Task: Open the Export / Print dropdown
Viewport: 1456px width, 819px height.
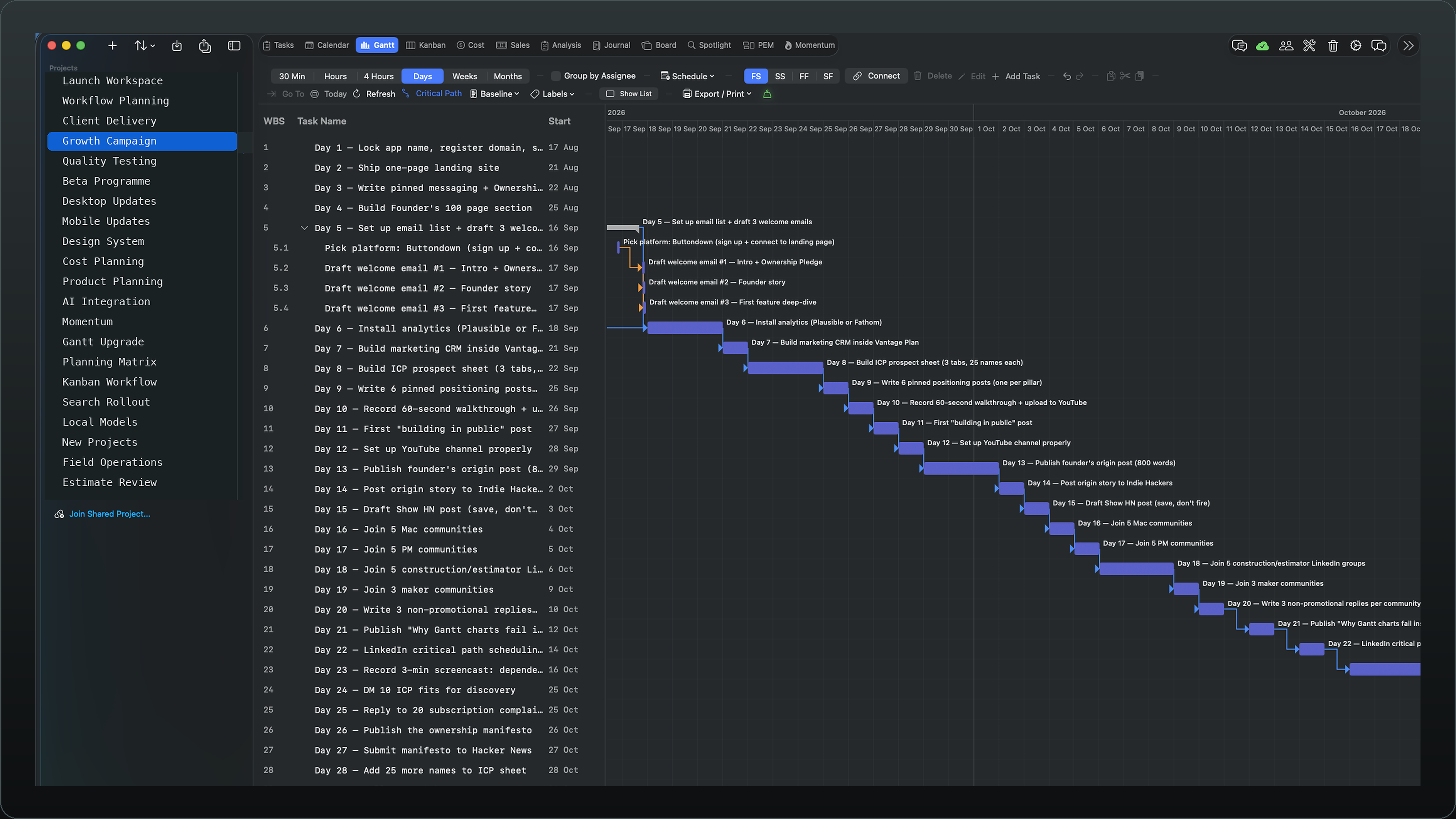Action: 717,94
